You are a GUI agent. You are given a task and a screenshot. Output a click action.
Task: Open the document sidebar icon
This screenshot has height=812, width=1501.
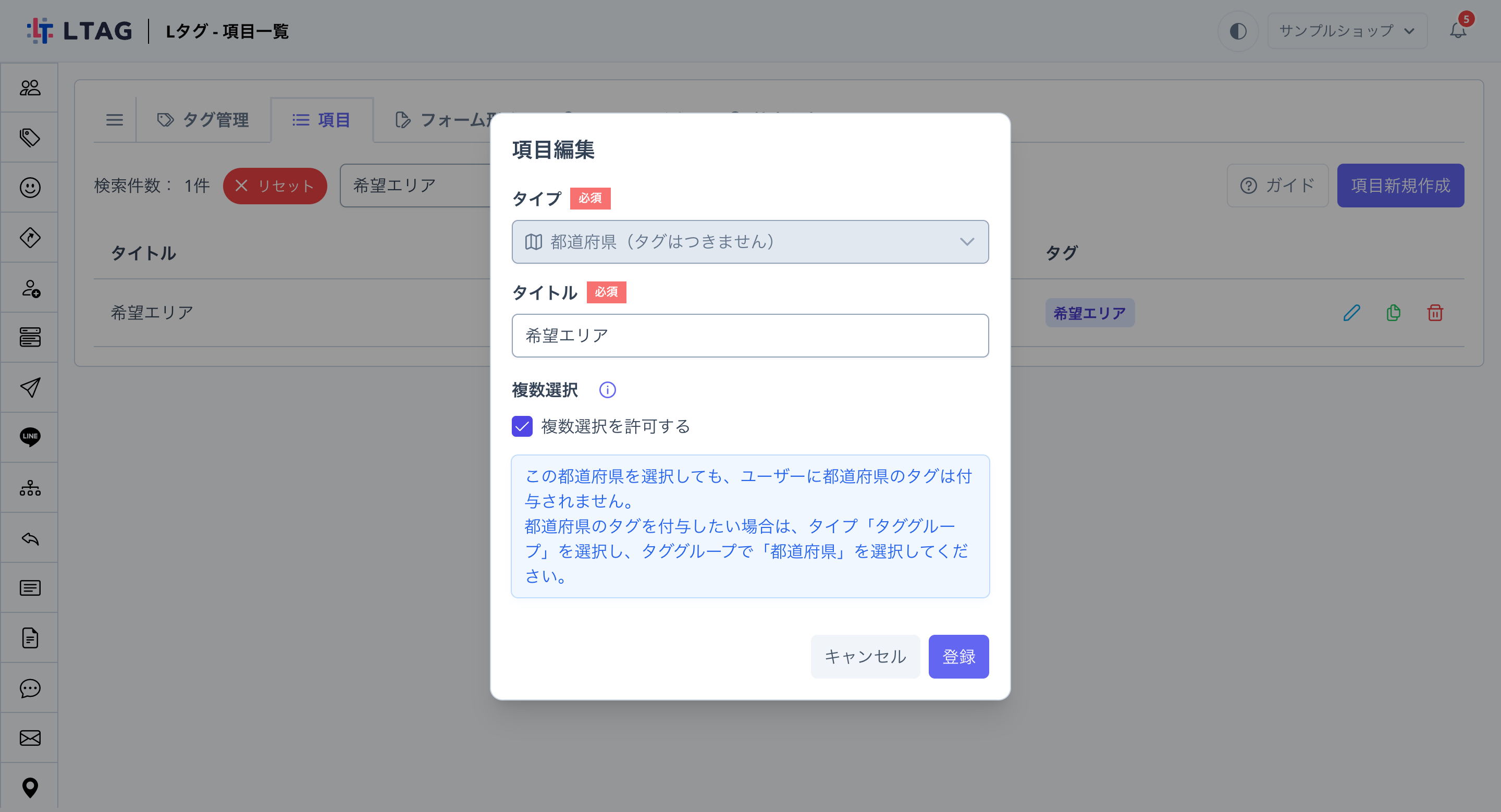[30, 638]
